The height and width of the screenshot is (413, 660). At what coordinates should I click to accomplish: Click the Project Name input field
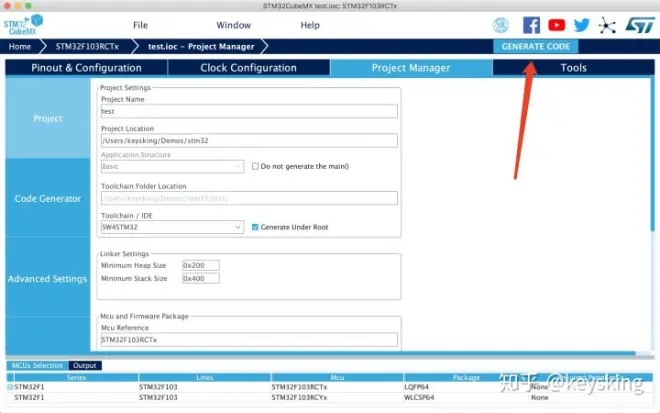(x=249, y=112)
